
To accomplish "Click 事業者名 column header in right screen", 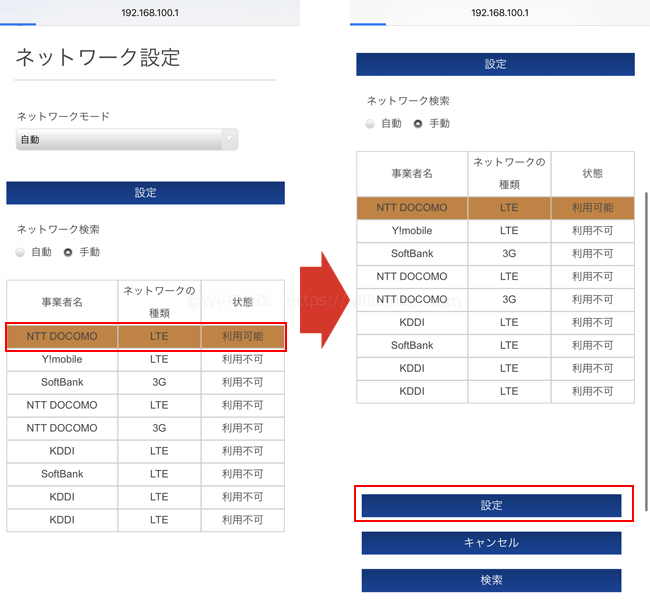I will tap(412, 173).
